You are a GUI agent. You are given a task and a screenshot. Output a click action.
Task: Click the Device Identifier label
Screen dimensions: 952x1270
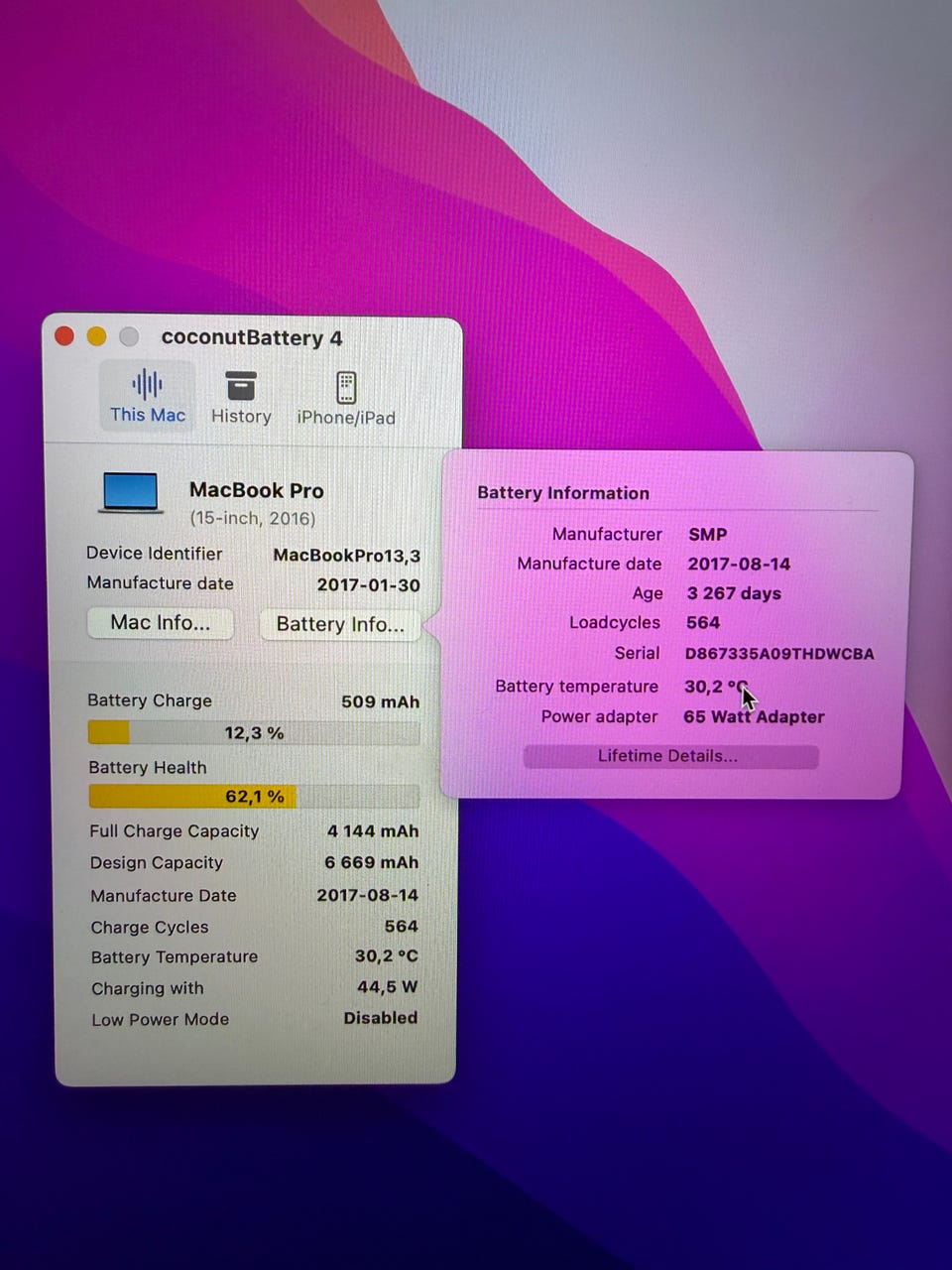[x=154, y=554]
